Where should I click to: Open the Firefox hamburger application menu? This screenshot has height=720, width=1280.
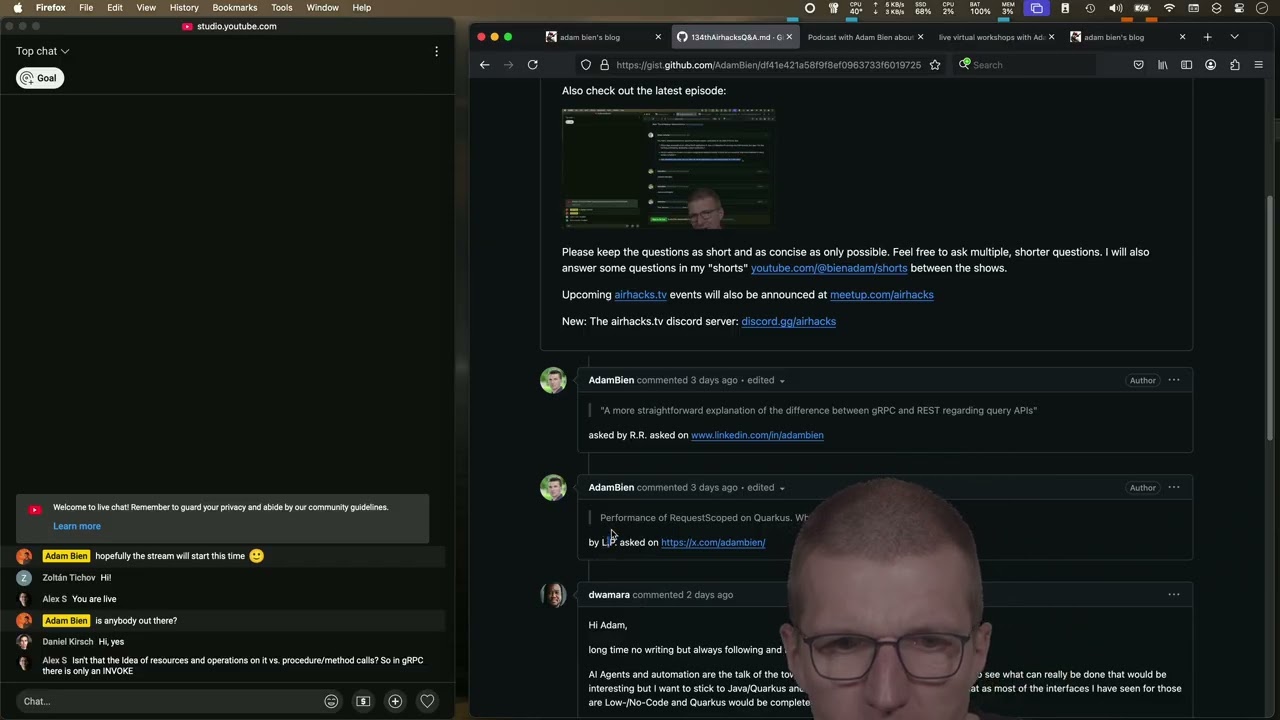(x=1259, y=65)
